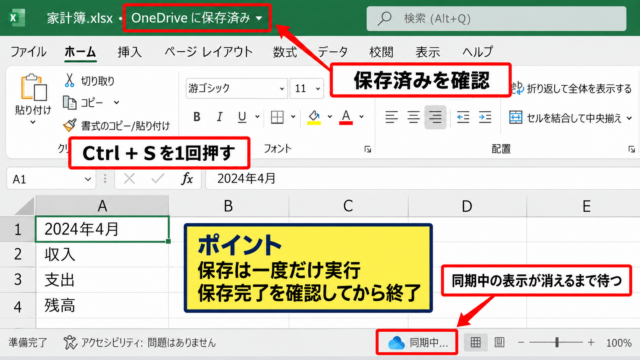Switch to Page Layout view icon

pos(499,342)
